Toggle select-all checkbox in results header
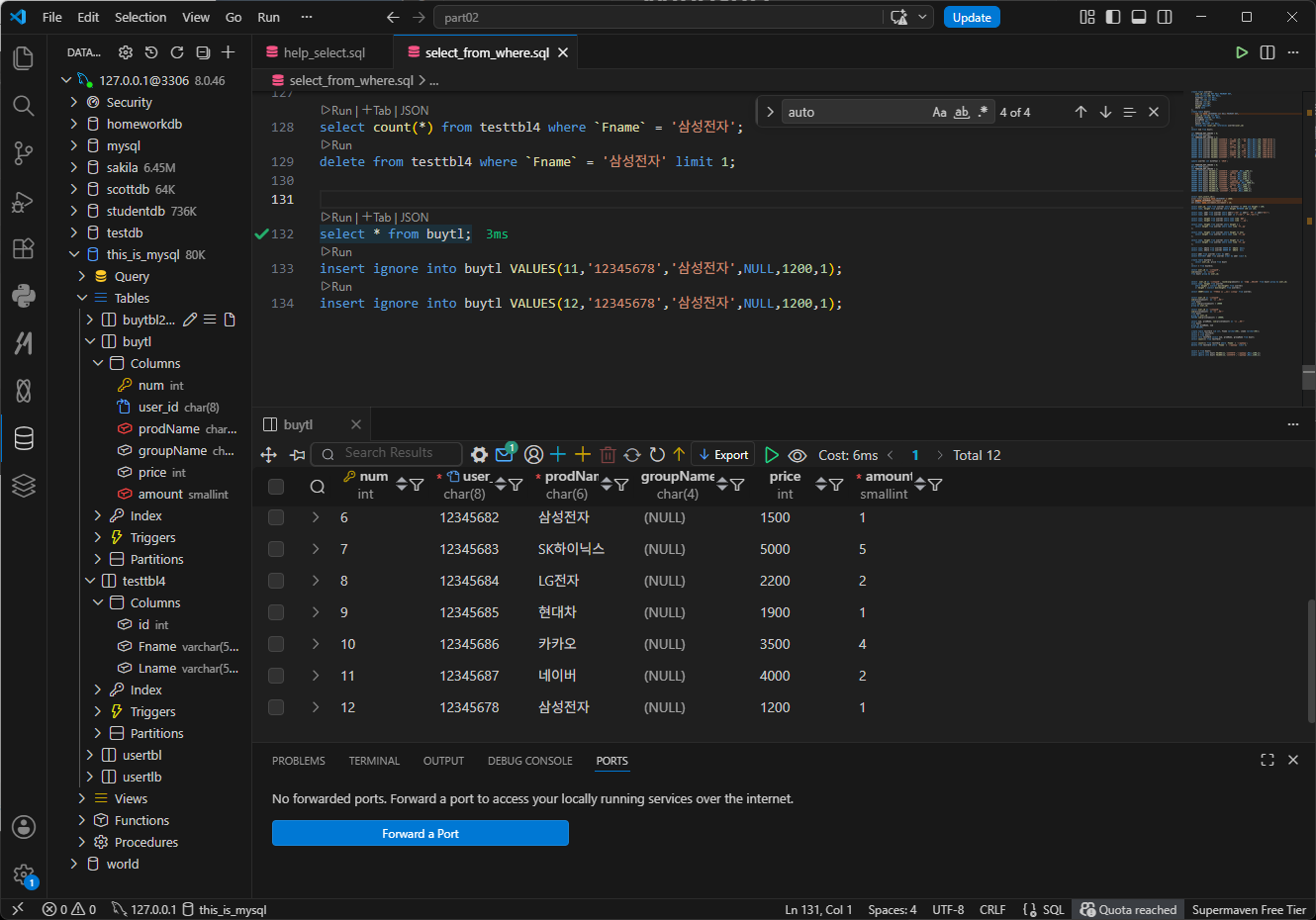The width and height of the screenshot is (1316, 920). pyautogui.click(x=276, y=486)
